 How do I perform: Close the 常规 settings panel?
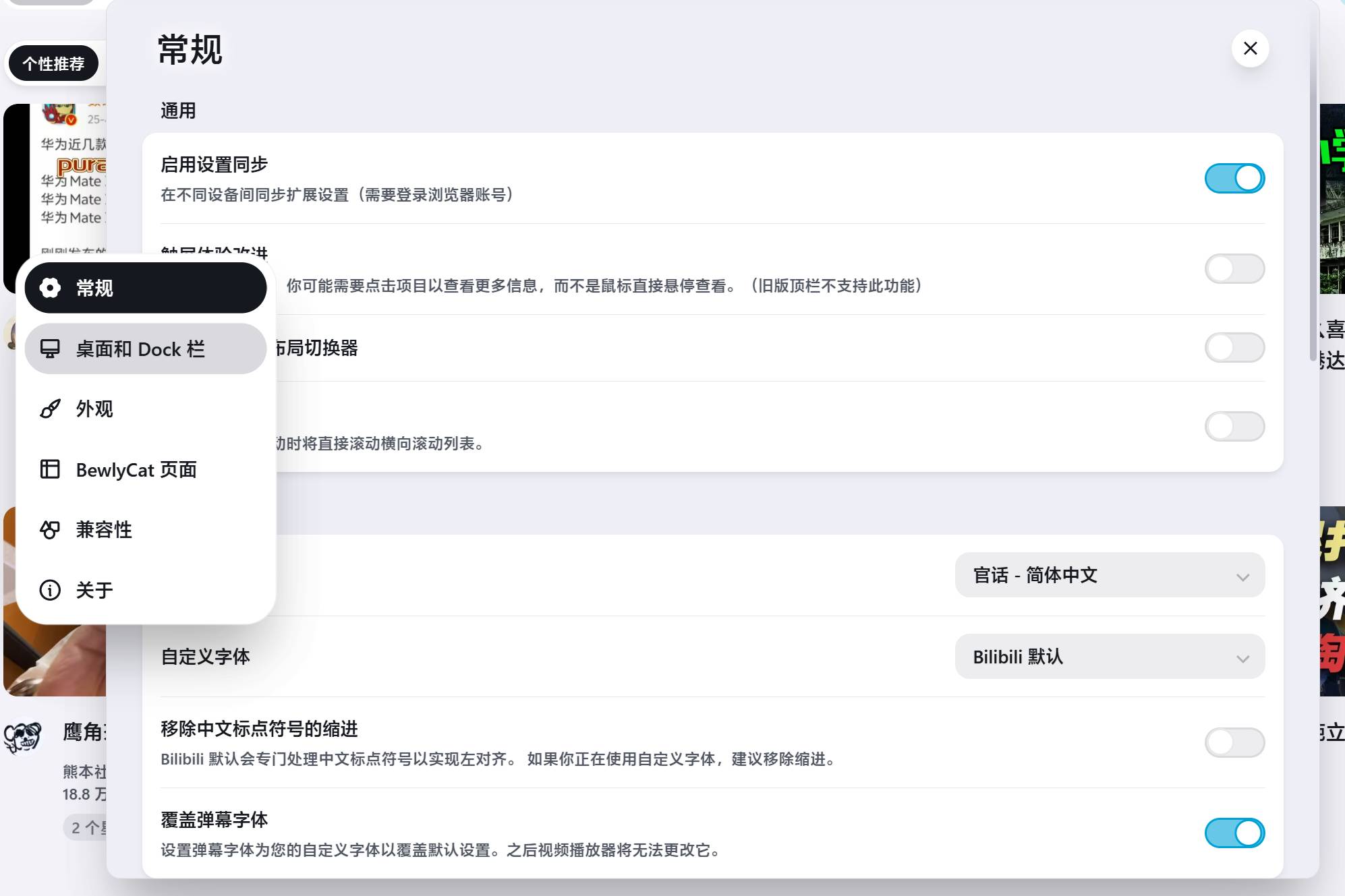[x=1250, y=49]
